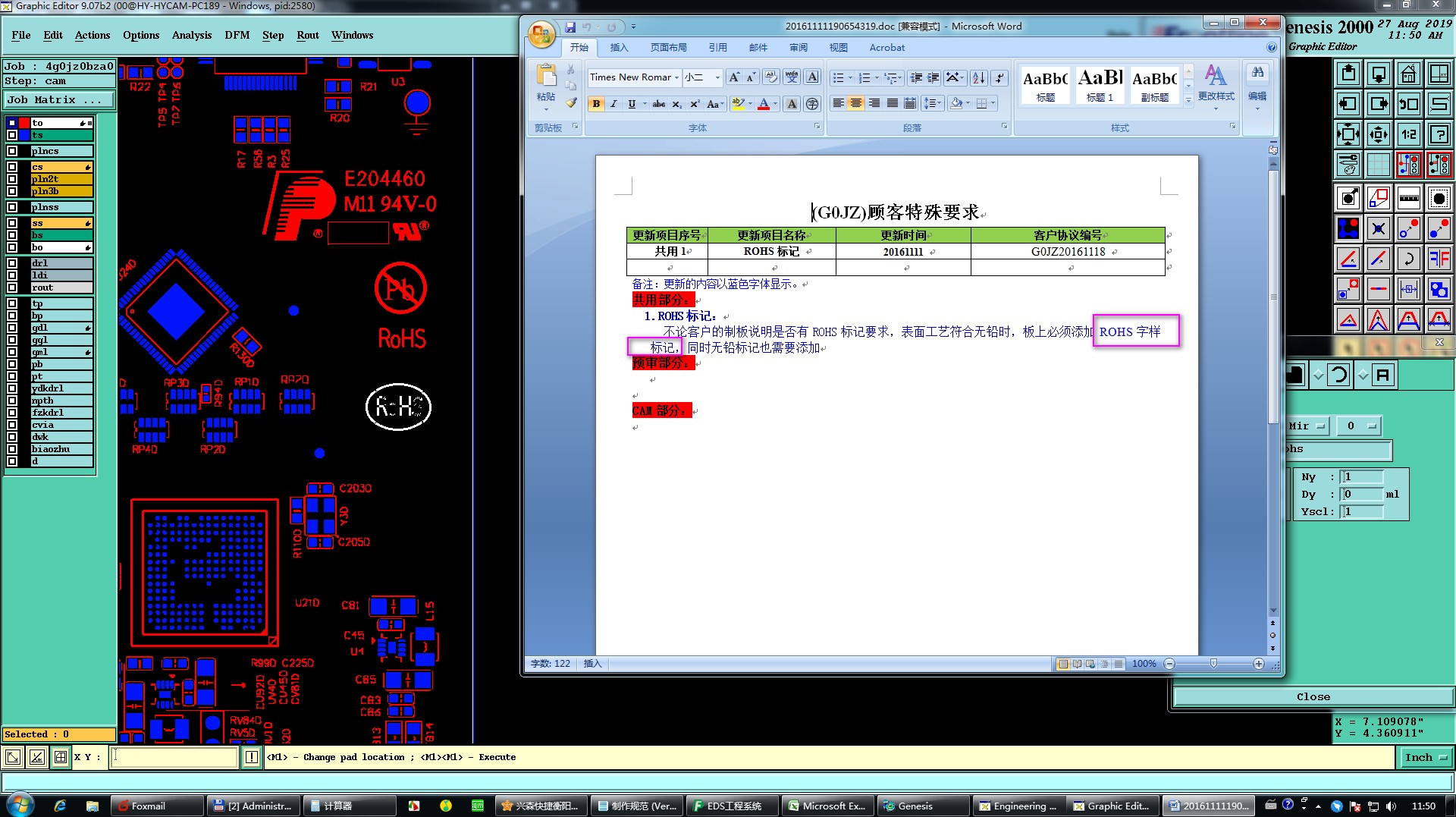
Task: Open the Inch units dropdown
Action: 1425,757
